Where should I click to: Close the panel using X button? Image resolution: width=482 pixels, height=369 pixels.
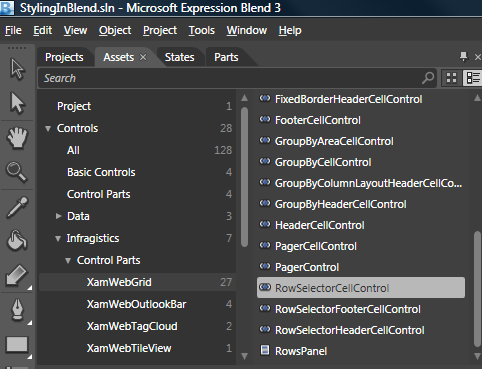(478, 57)
